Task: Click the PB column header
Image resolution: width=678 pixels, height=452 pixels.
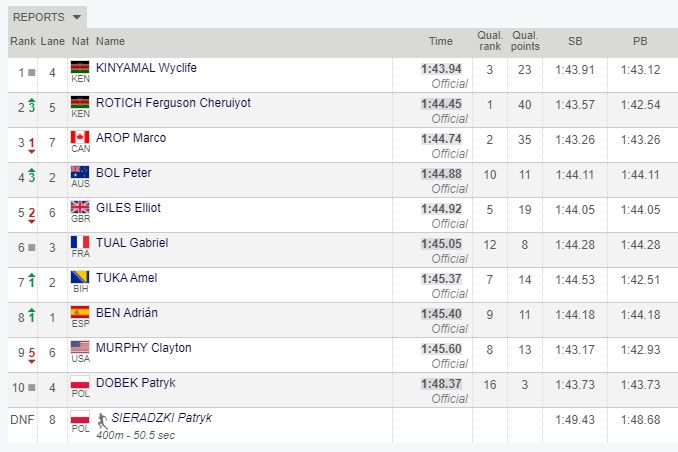Action: [640, 42]
